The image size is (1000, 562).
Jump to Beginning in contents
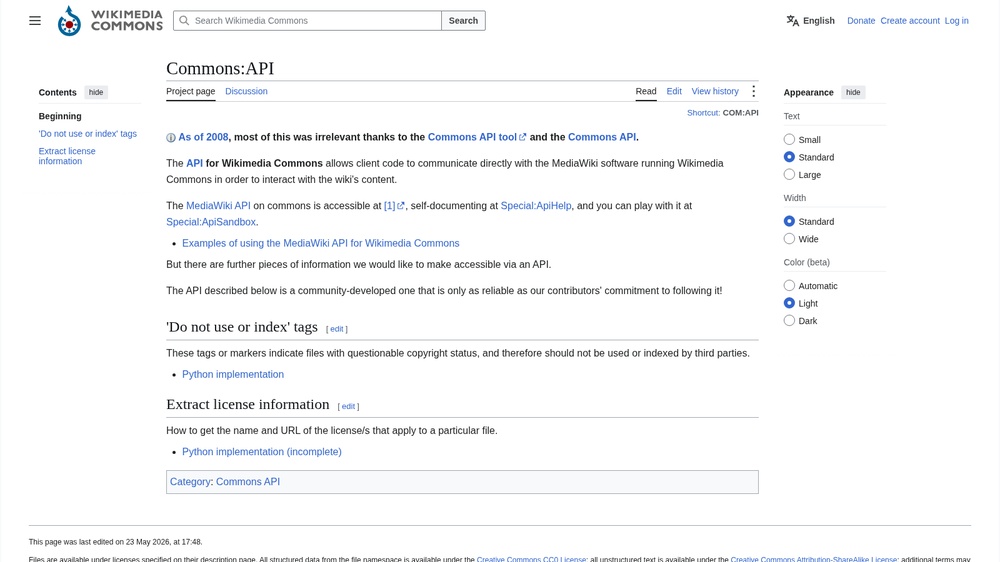pyautogui.click(x=60, y=116)
